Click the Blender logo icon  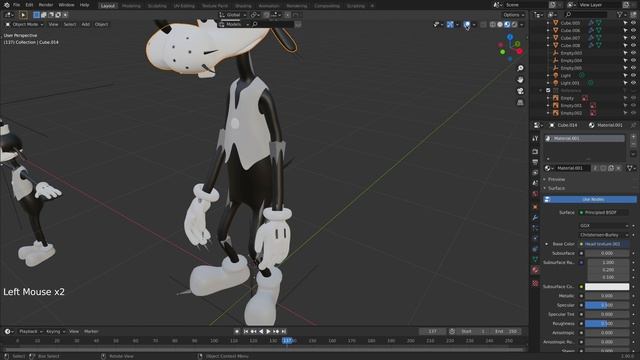point(7,5)
